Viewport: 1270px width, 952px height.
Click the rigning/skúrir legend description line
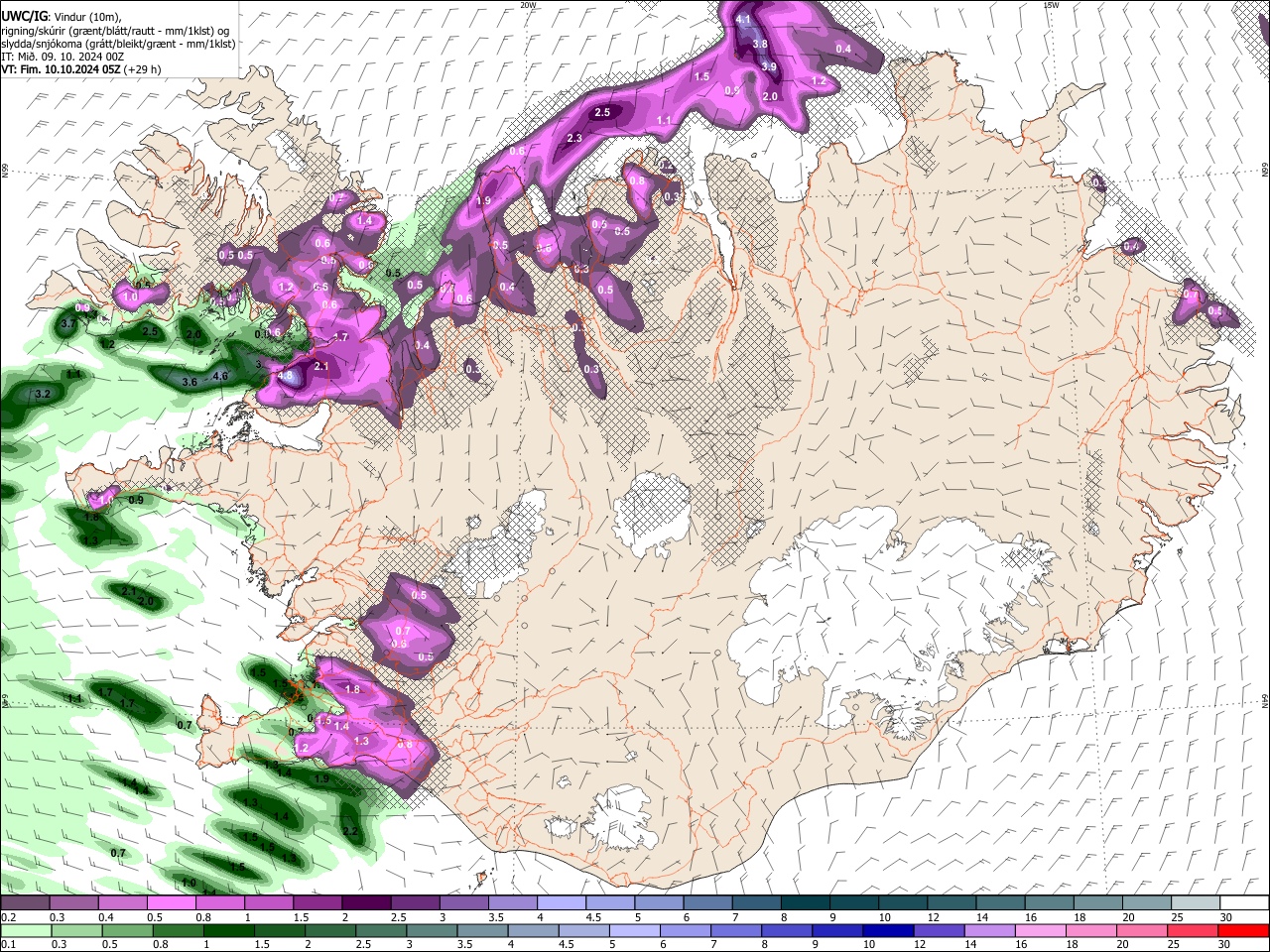(x=115, y=31)
